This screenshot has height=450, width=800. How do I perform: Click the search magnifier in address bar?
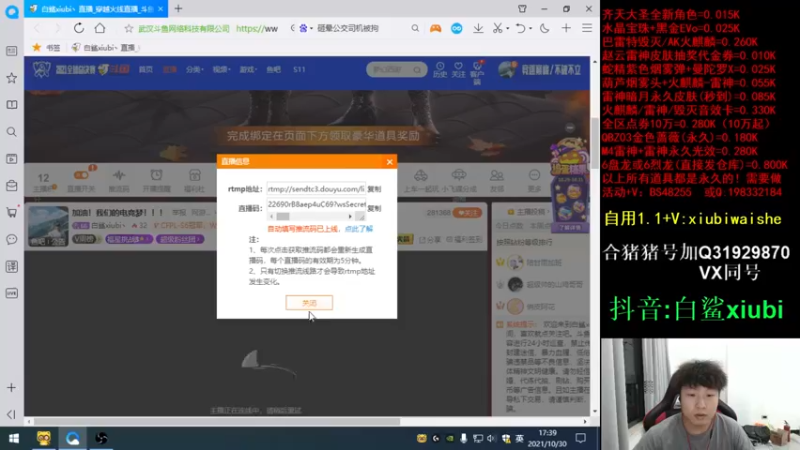pos(415,29)
